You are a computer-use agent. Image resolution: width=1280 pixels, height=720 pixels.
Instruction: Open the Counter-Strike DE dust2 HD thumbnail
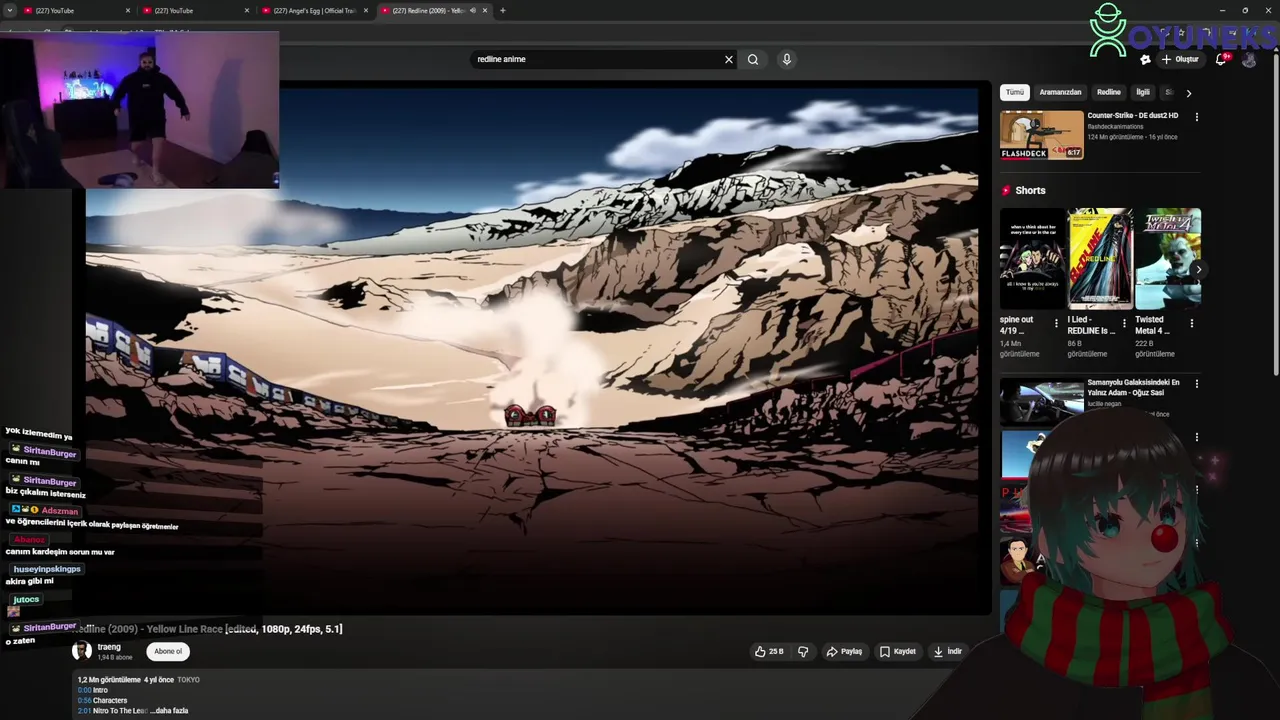pyautogui.click(x=1042, y=134)
